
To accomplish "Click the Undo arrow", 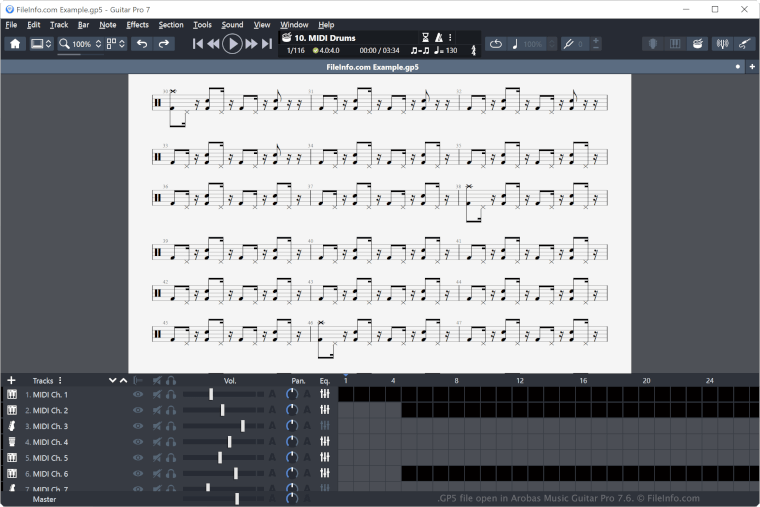I will [142, 44].
